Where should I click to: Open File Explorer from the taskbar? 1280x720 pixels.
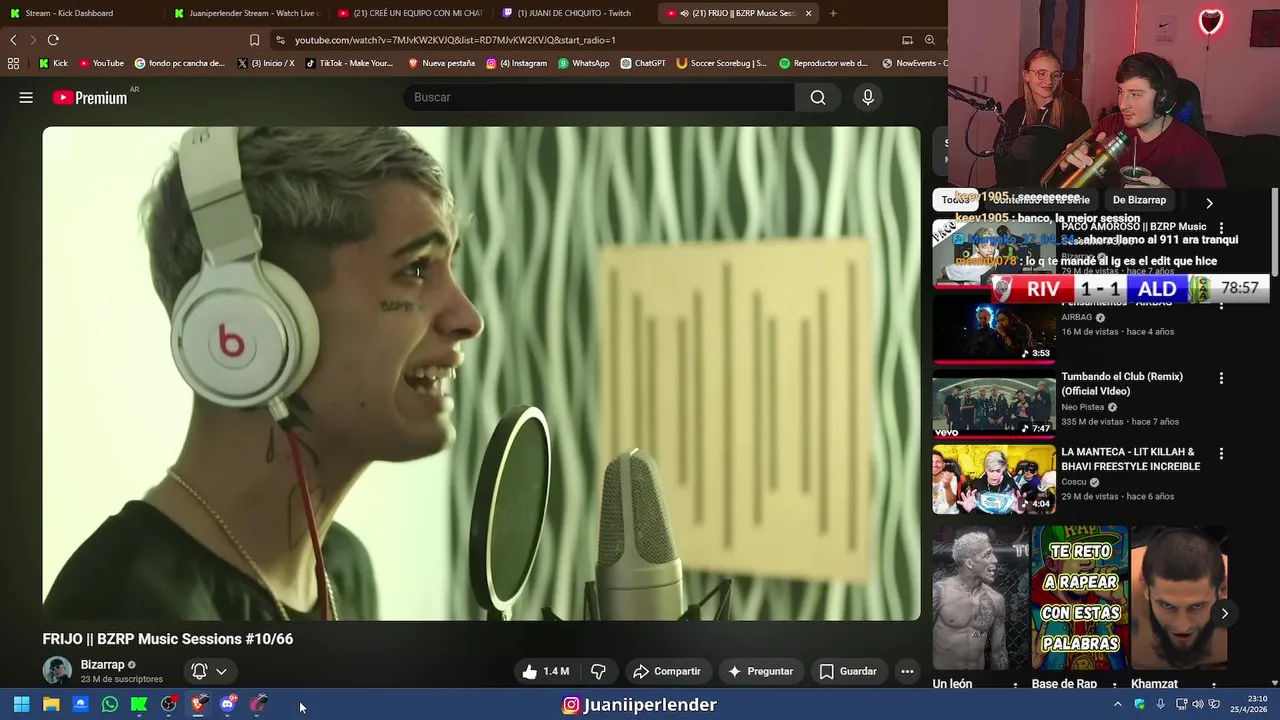[x=51, y=704]
